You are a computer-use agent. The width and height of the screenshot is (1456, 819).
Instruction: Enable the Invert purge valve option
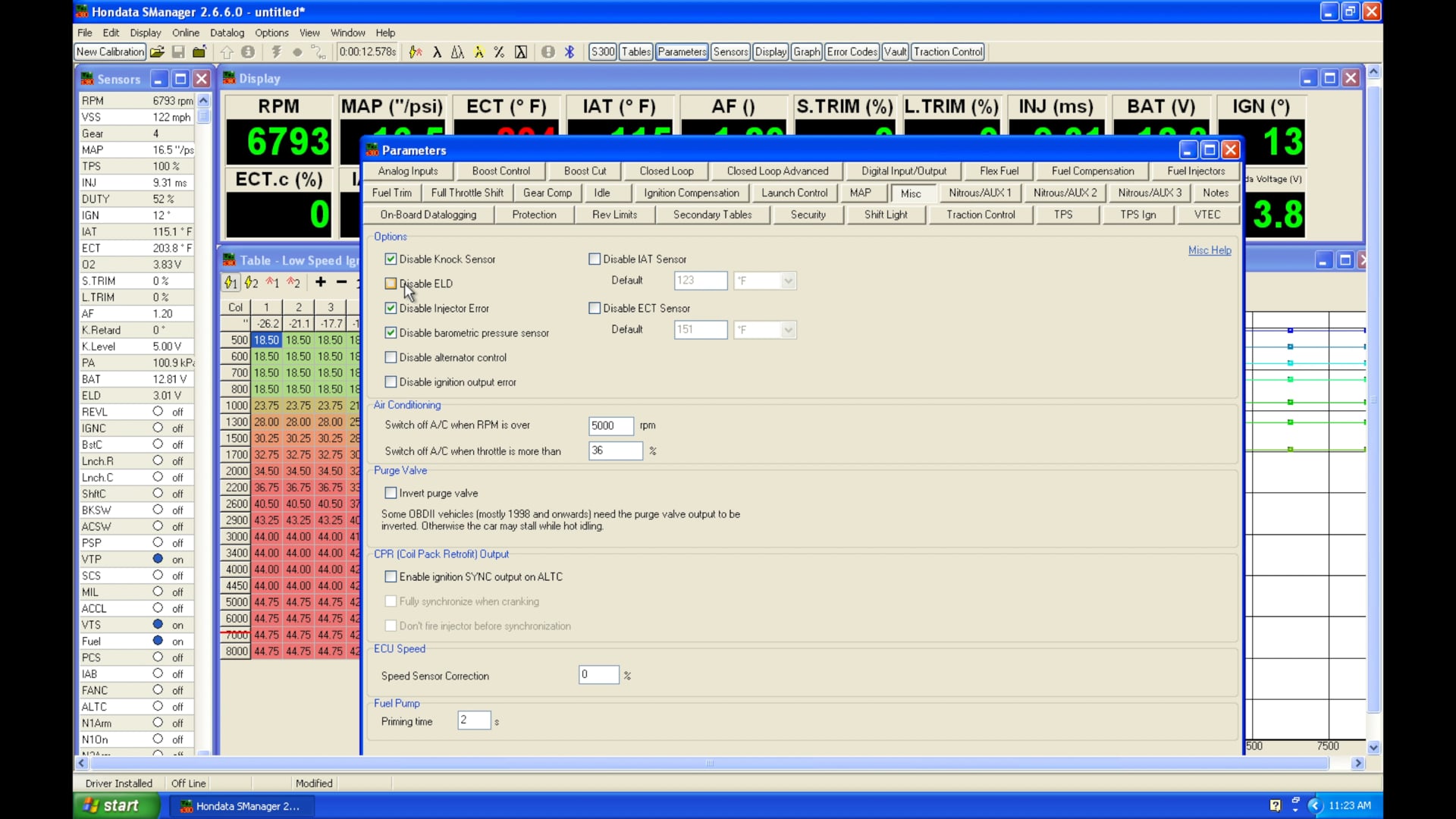point(391,492)
